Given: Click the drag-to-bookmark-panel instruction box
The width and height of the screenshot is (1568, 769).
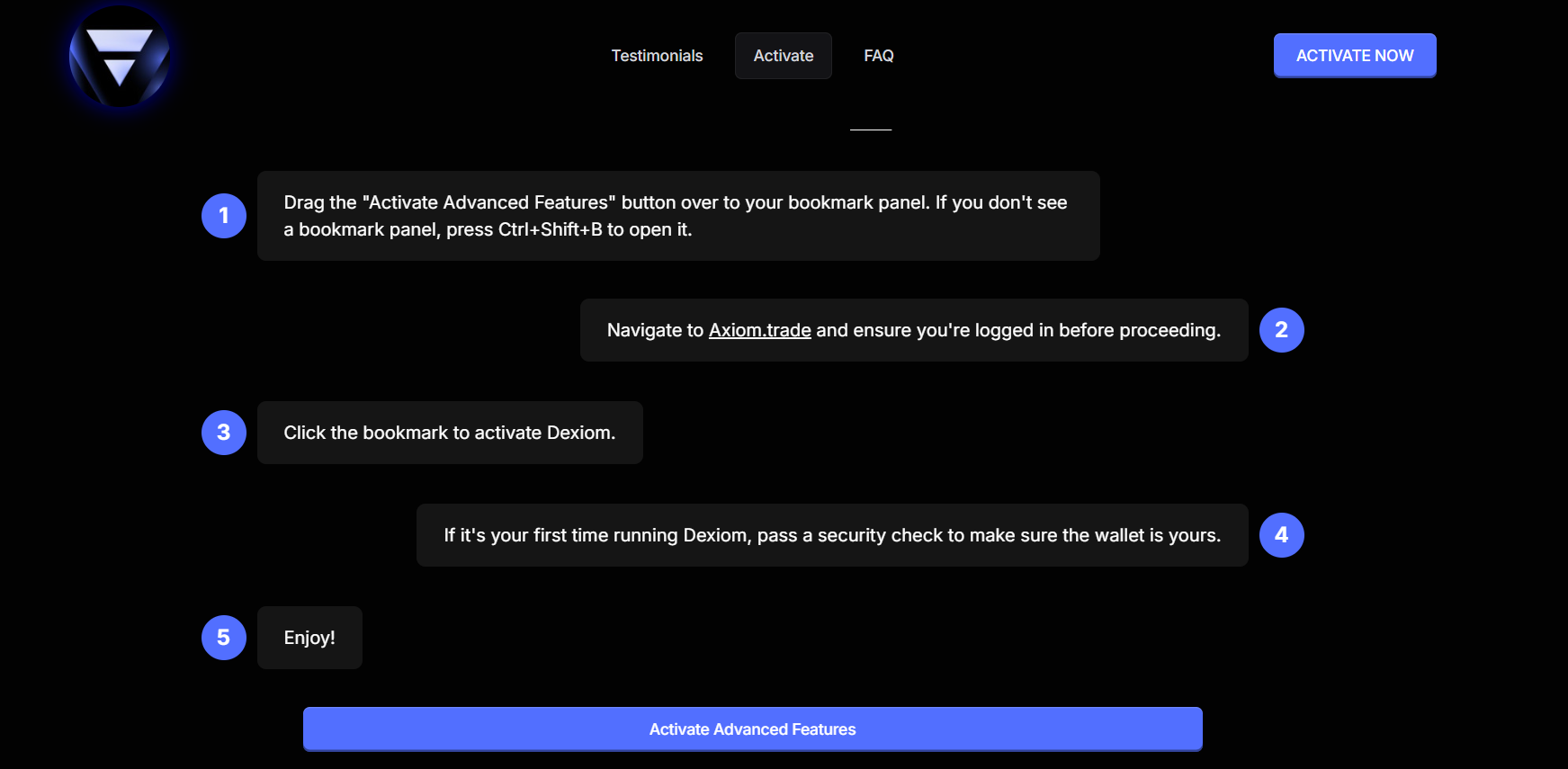Looking at the screenshot, I should [677, 216].
